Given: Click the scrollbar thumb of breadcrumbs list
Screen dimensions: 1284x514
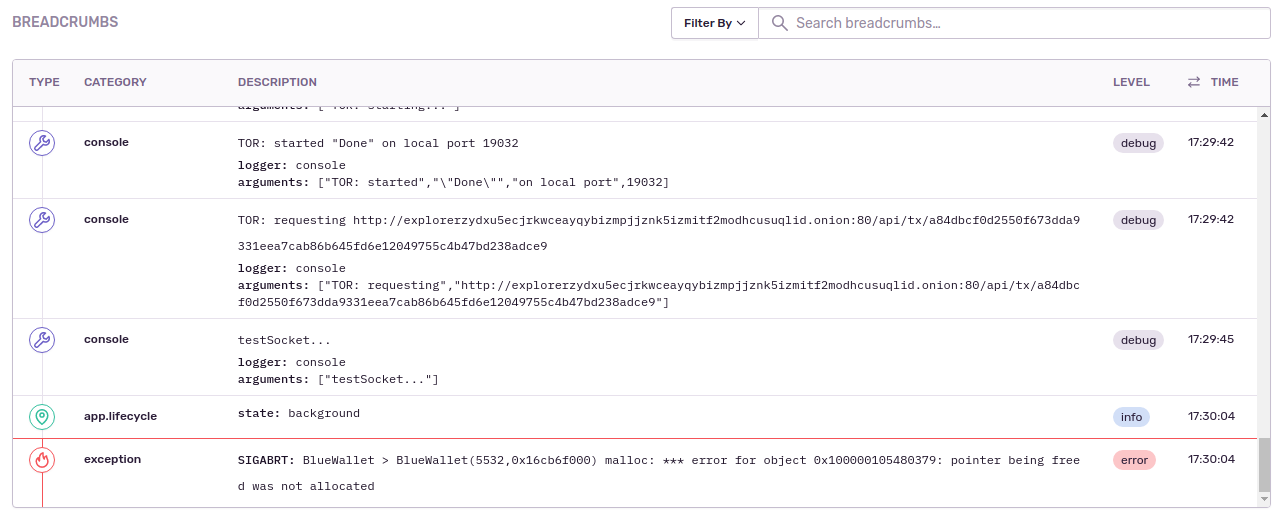Looking at the screenshot, I should [1265, 464].
